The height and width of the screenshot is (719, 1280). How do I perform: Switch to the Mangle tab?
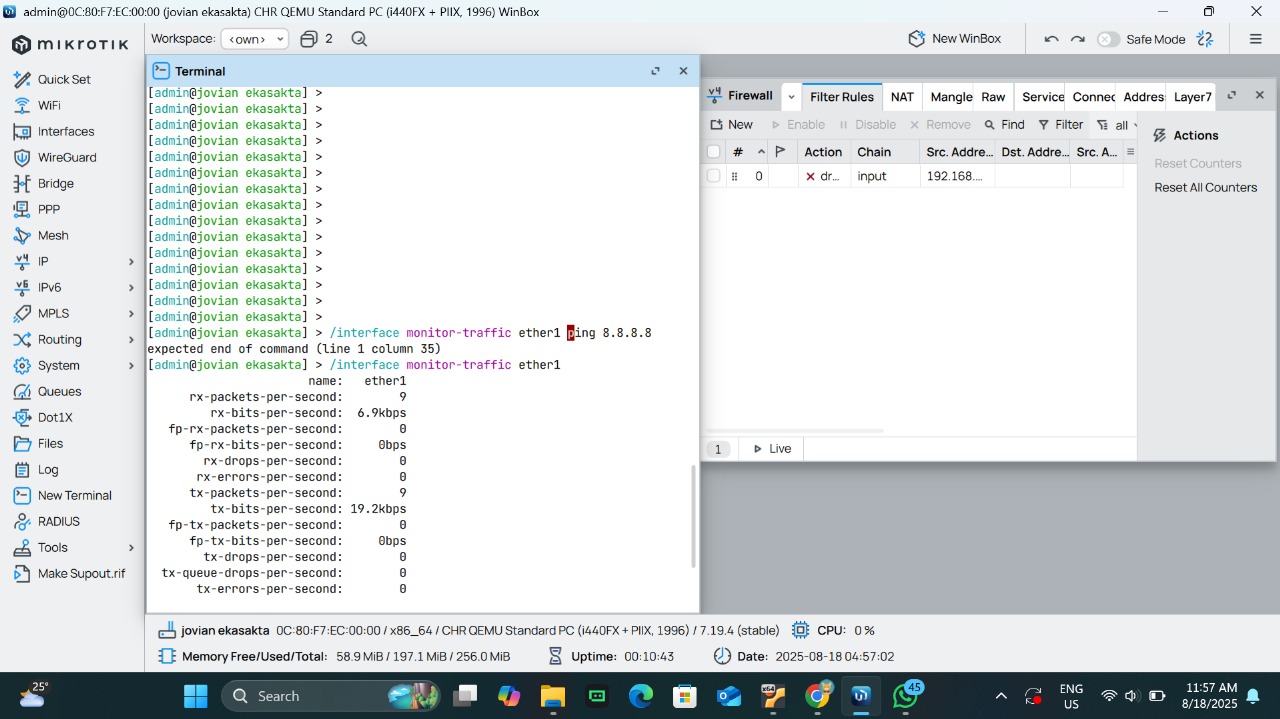click(950, 97)
